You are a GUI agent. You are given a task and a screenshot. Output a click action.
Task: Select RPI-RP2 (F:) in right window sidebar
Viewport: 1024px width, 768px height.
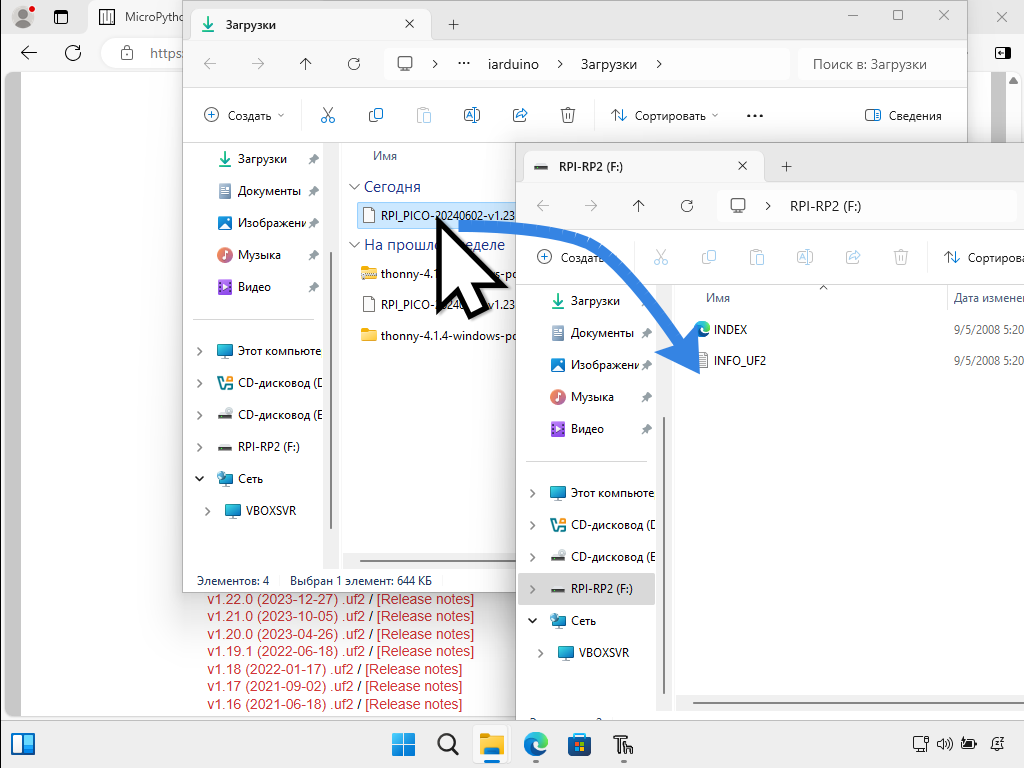(586, 589)
